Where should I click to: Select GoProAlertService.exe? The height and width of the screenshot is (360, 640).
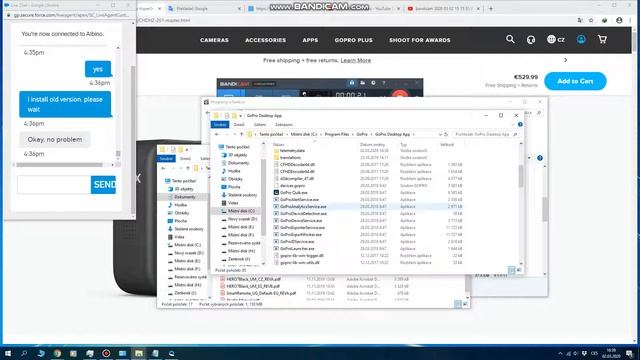pyautogui.click(x=299, y=200)
